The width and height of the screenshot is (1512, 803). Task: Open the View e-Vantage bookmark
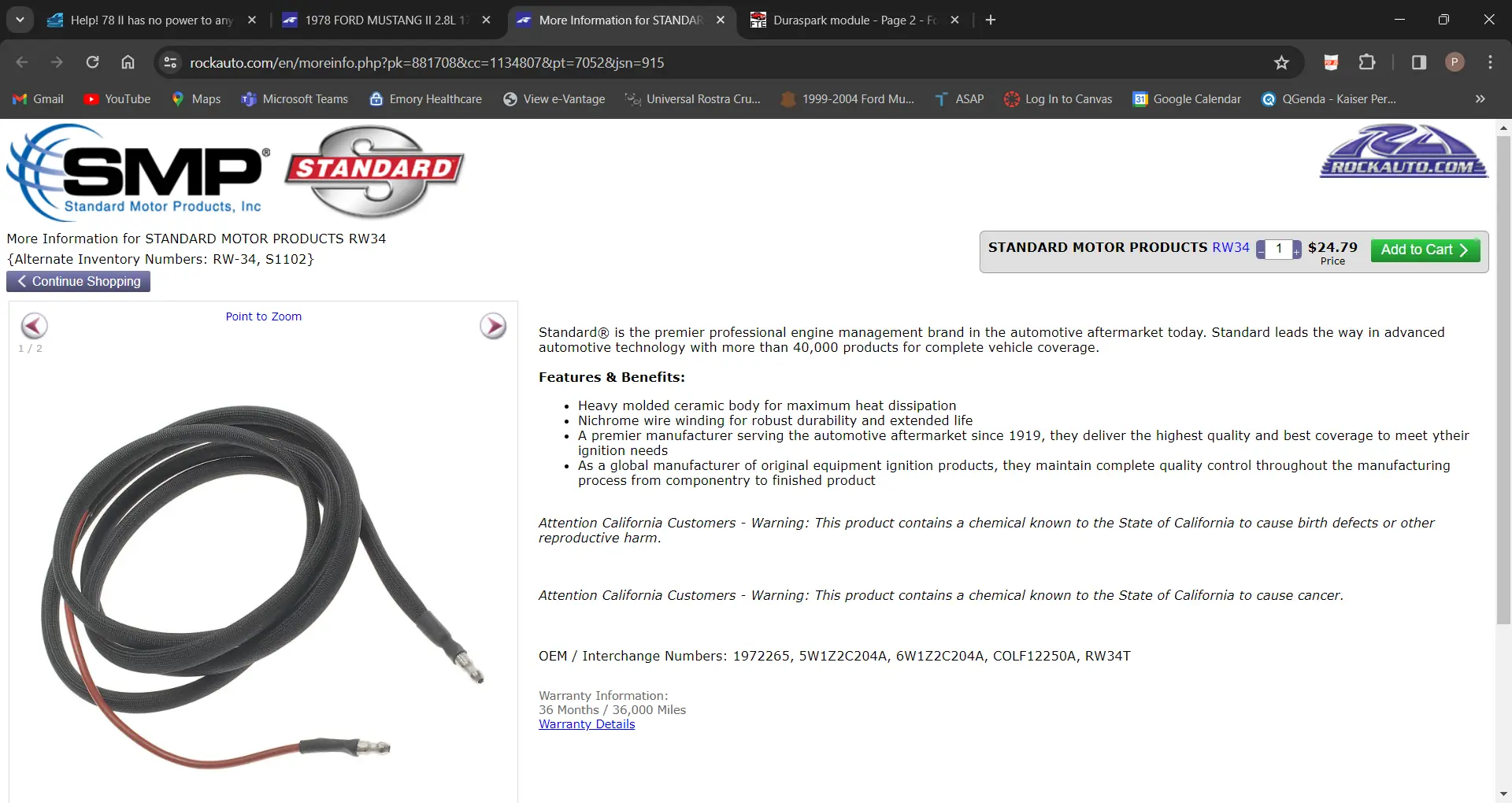coord(554,99)
